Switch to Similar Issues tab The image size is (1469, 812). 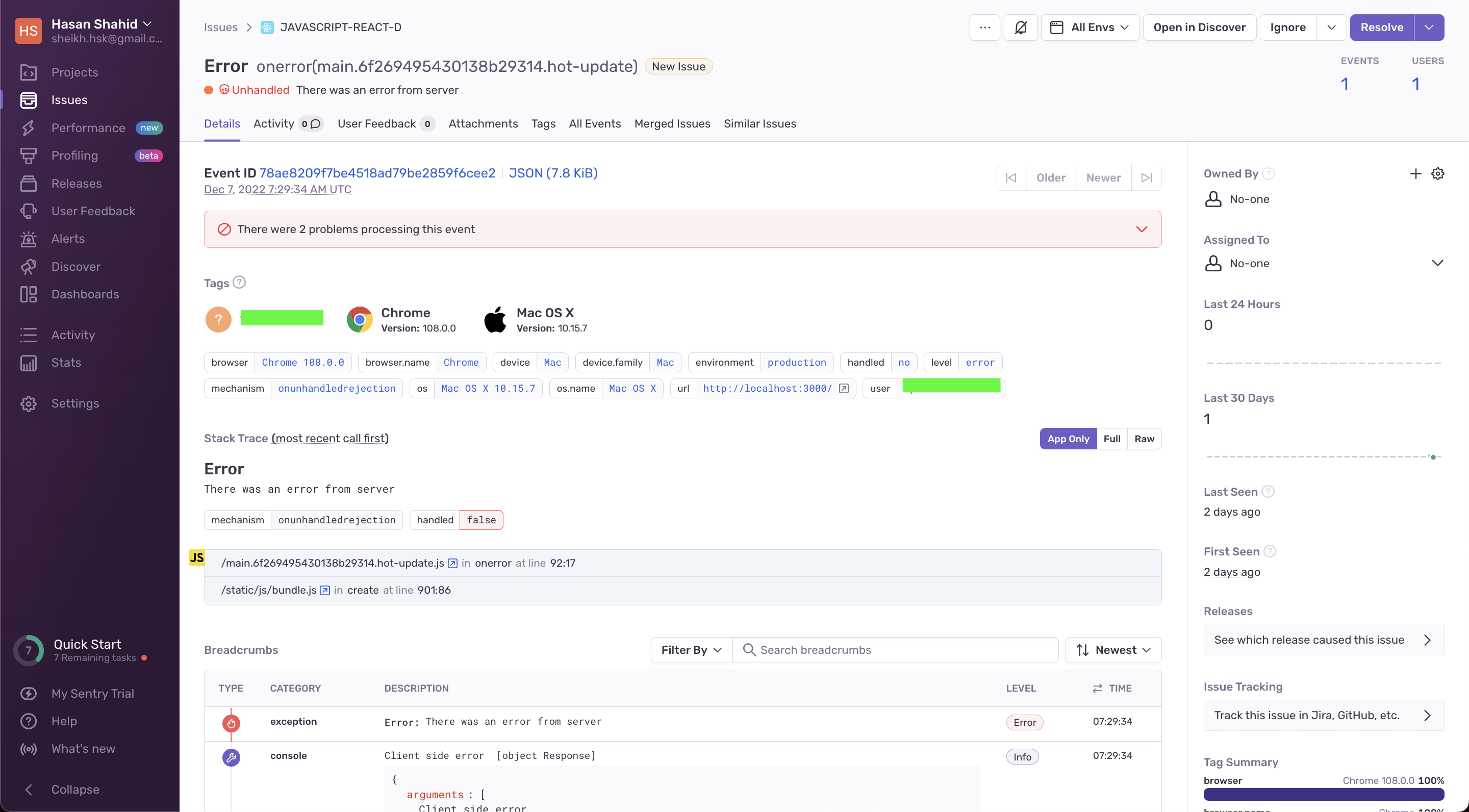(x=760, y=123)
